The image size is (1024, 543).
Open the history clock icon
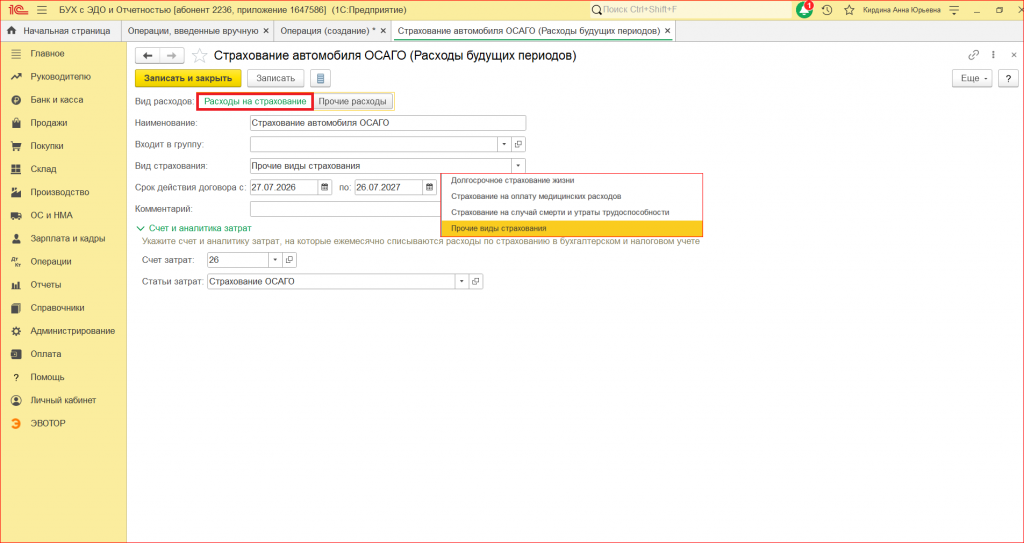pyautogui.click(x=827, y=10)
